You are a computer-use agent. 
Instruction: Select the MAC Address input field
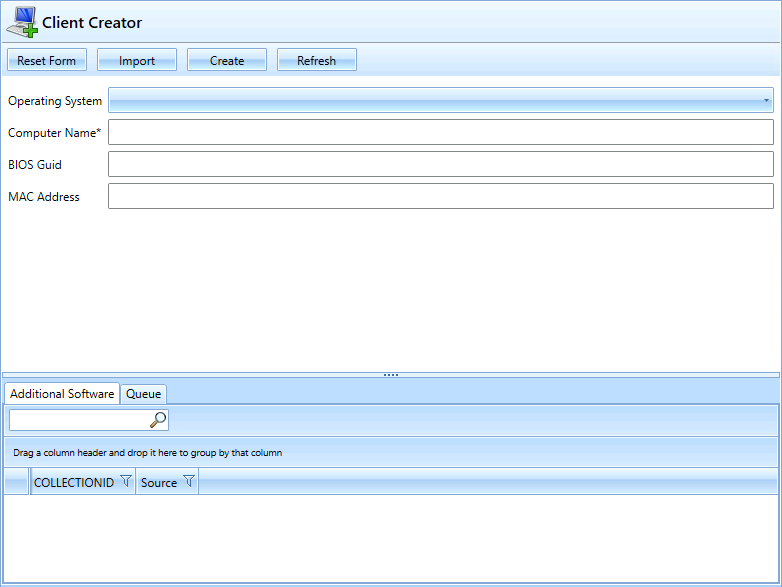coord(440,197)
